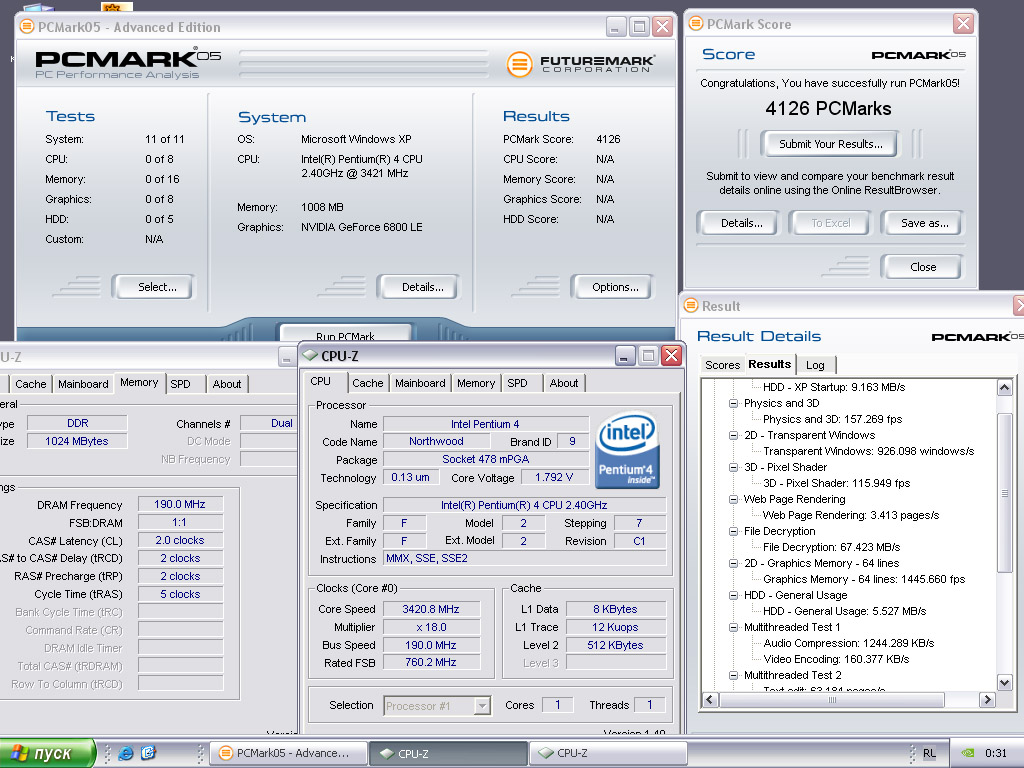Open the second quick launch icon
Image resolution: width=1024 pixels, height=768 pixels.
[x=149, y=753]
